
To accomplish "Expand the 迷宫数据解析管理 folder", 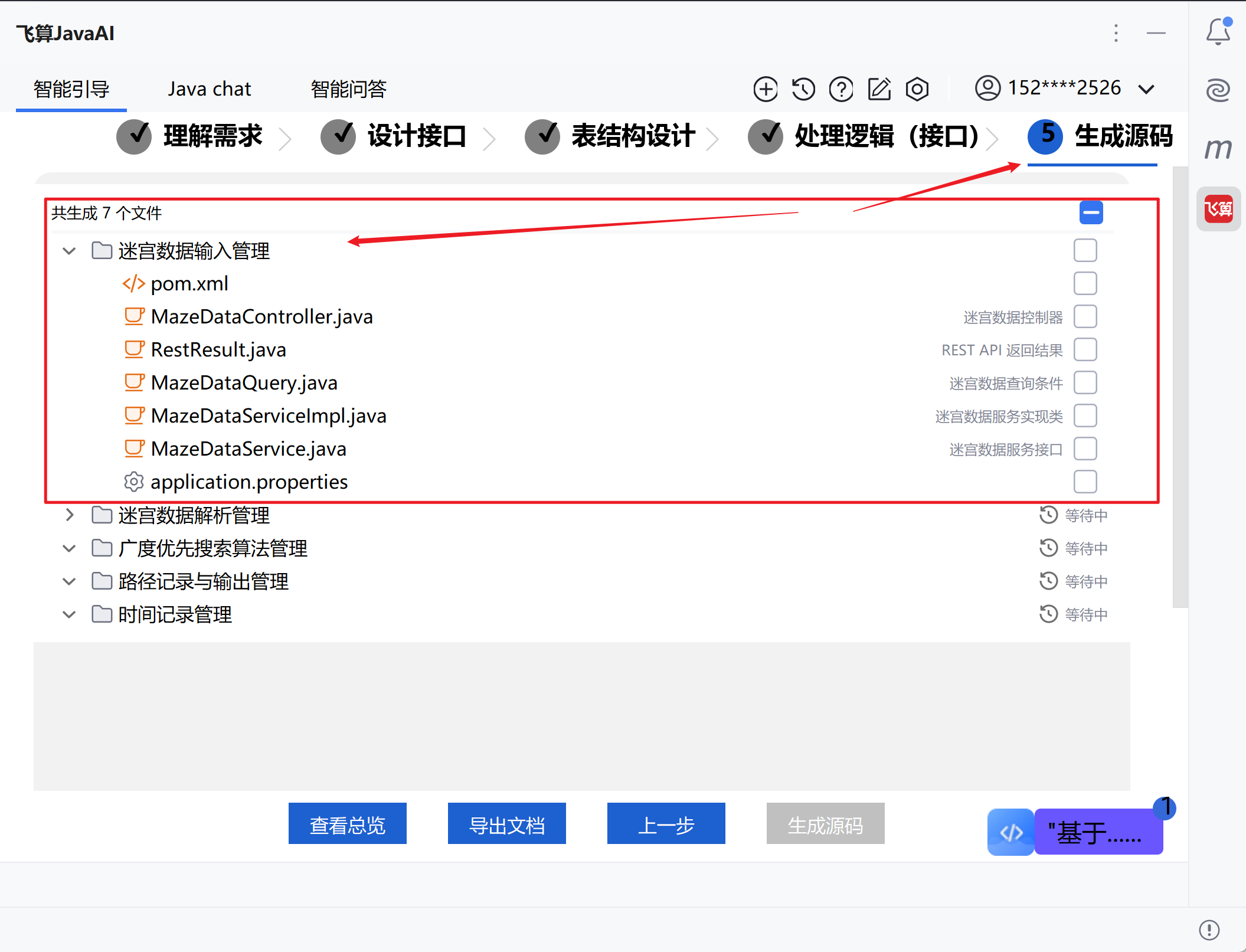I will tap(70, 515).
